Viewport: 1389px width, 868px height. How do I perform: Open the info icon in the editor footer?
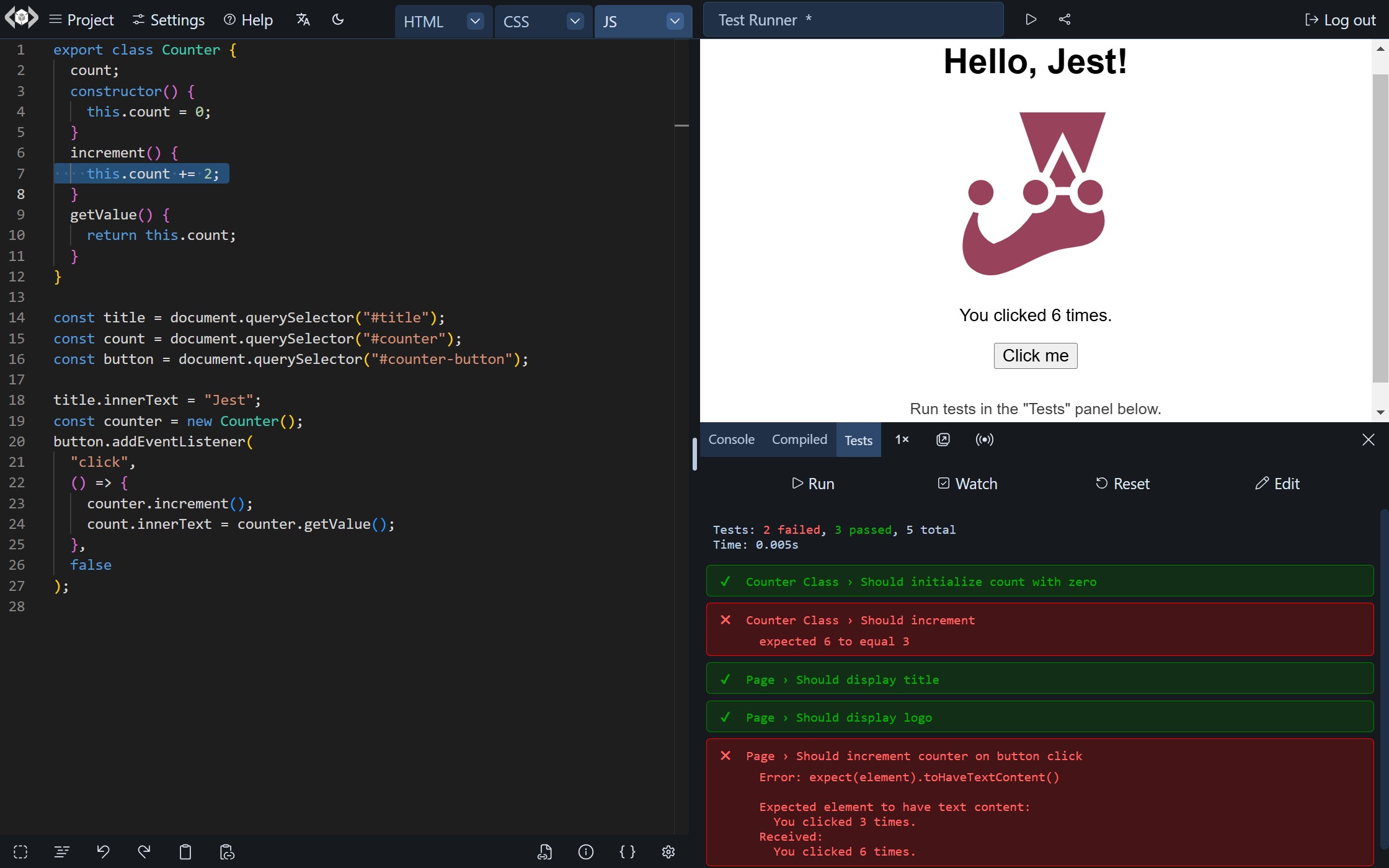pyautogui.click(x=585, y=852)
